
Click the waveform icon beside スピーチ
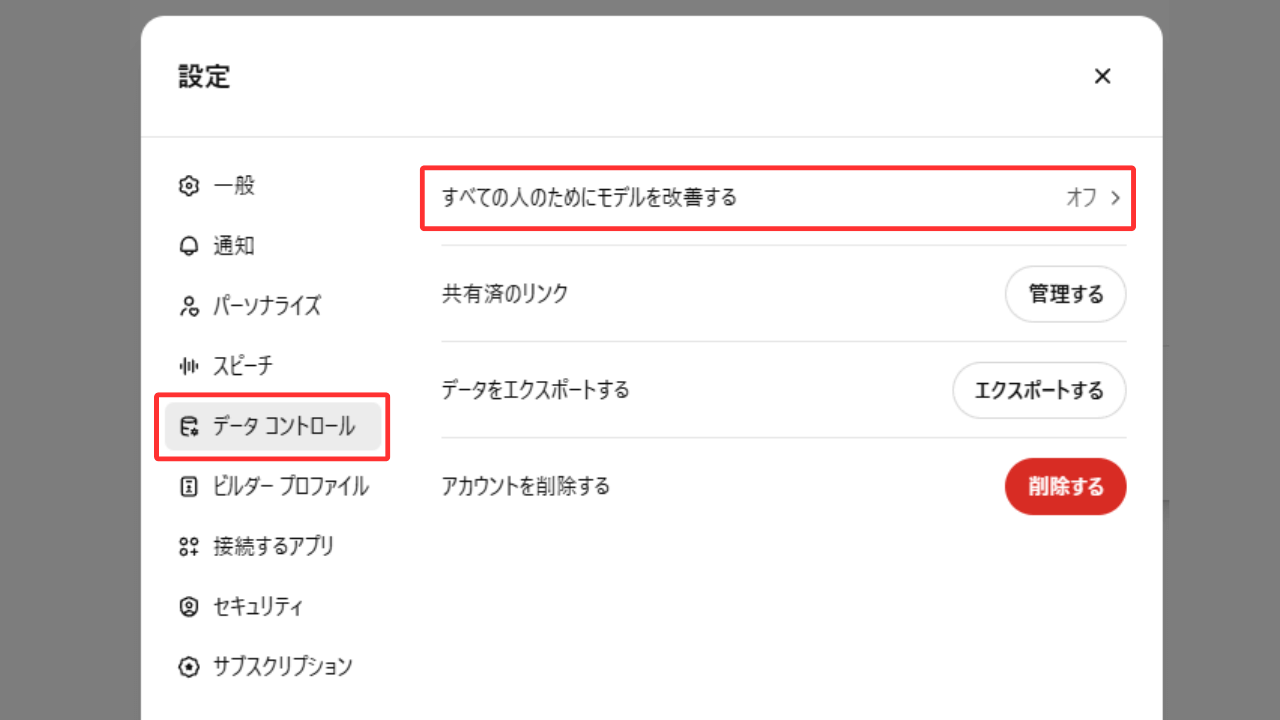188,366
